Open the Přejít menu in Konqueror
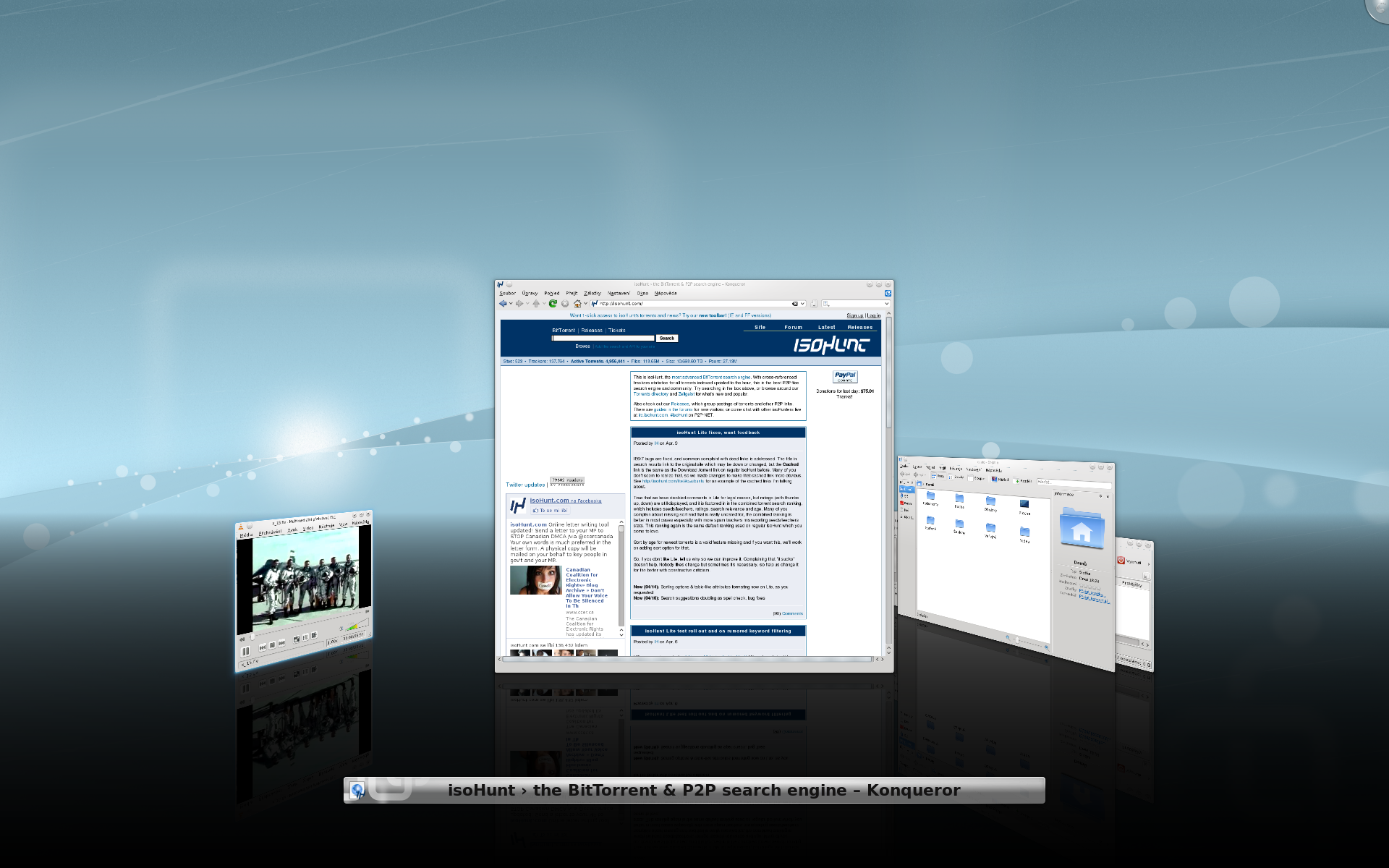 point(572,293)
